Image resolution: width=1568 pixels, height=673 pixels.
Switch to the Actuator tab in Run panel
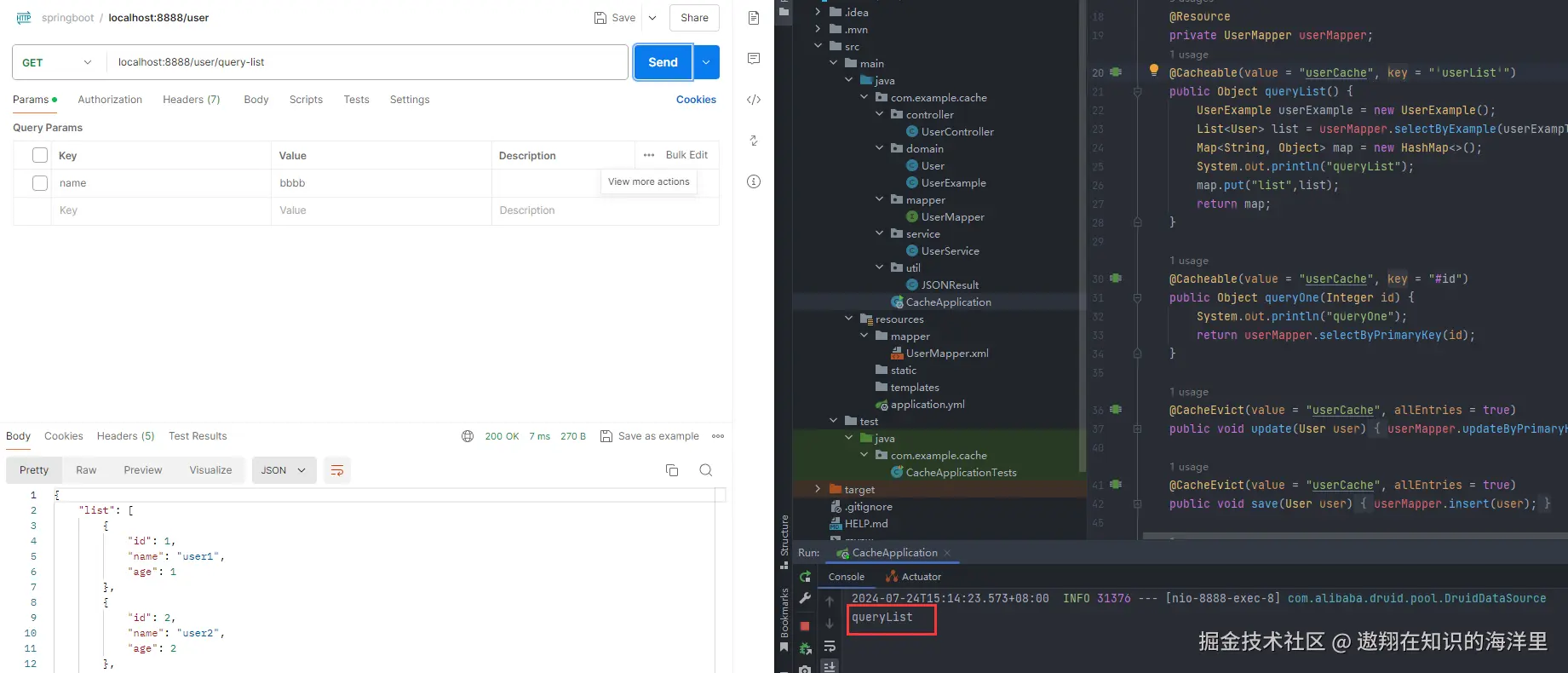[x=914, y=577]
